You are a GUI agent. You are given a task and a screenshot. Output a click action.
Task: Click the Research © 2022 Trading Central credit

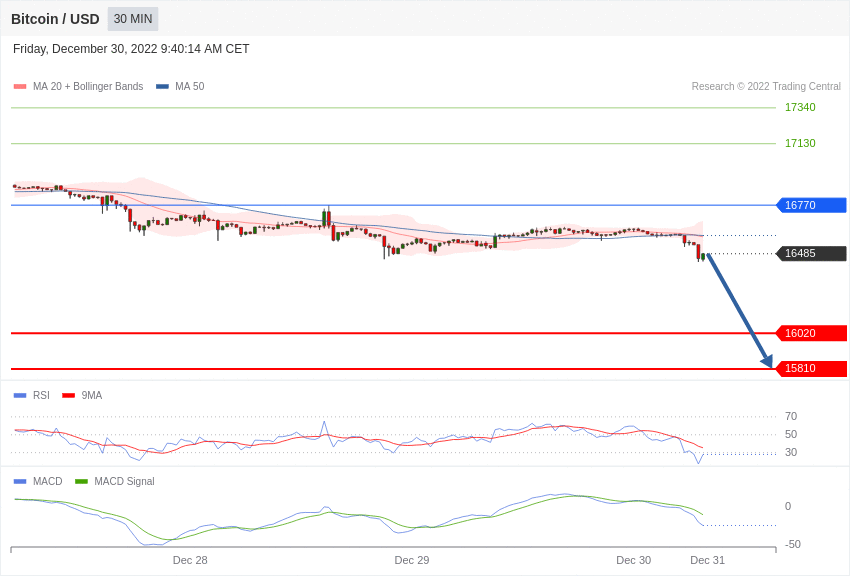click(x=766, y=86)
